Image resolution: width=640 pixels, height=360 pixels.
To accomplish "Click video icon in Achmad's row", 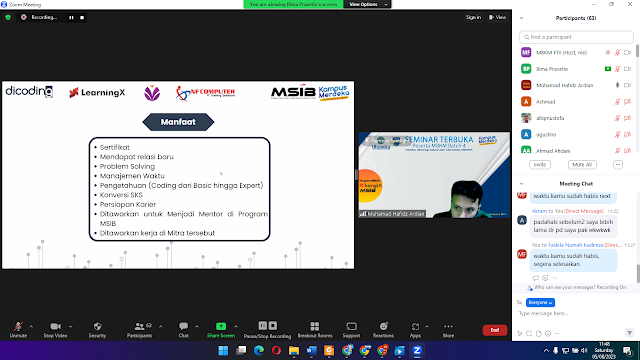I will (628, 102).
